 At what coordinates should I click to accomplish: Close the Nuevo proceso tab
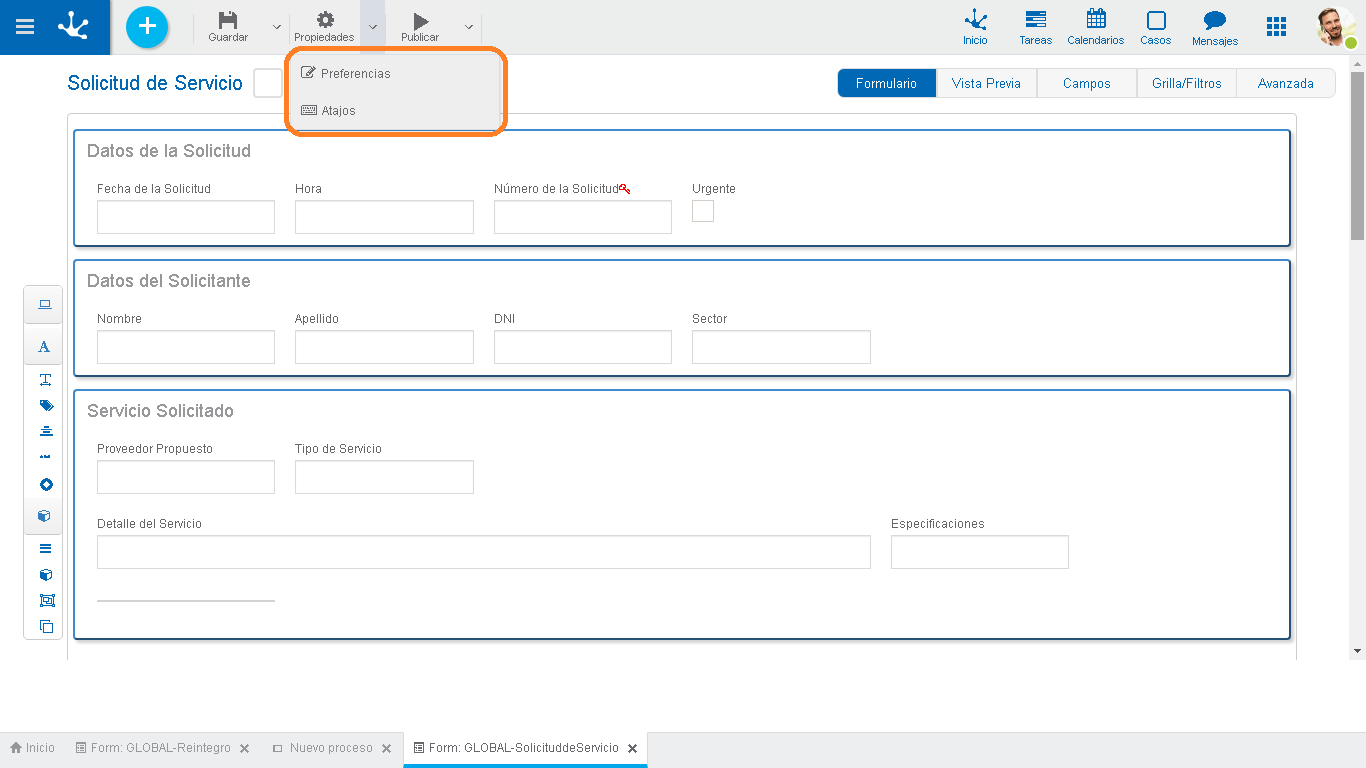click(x=385, y=748)
